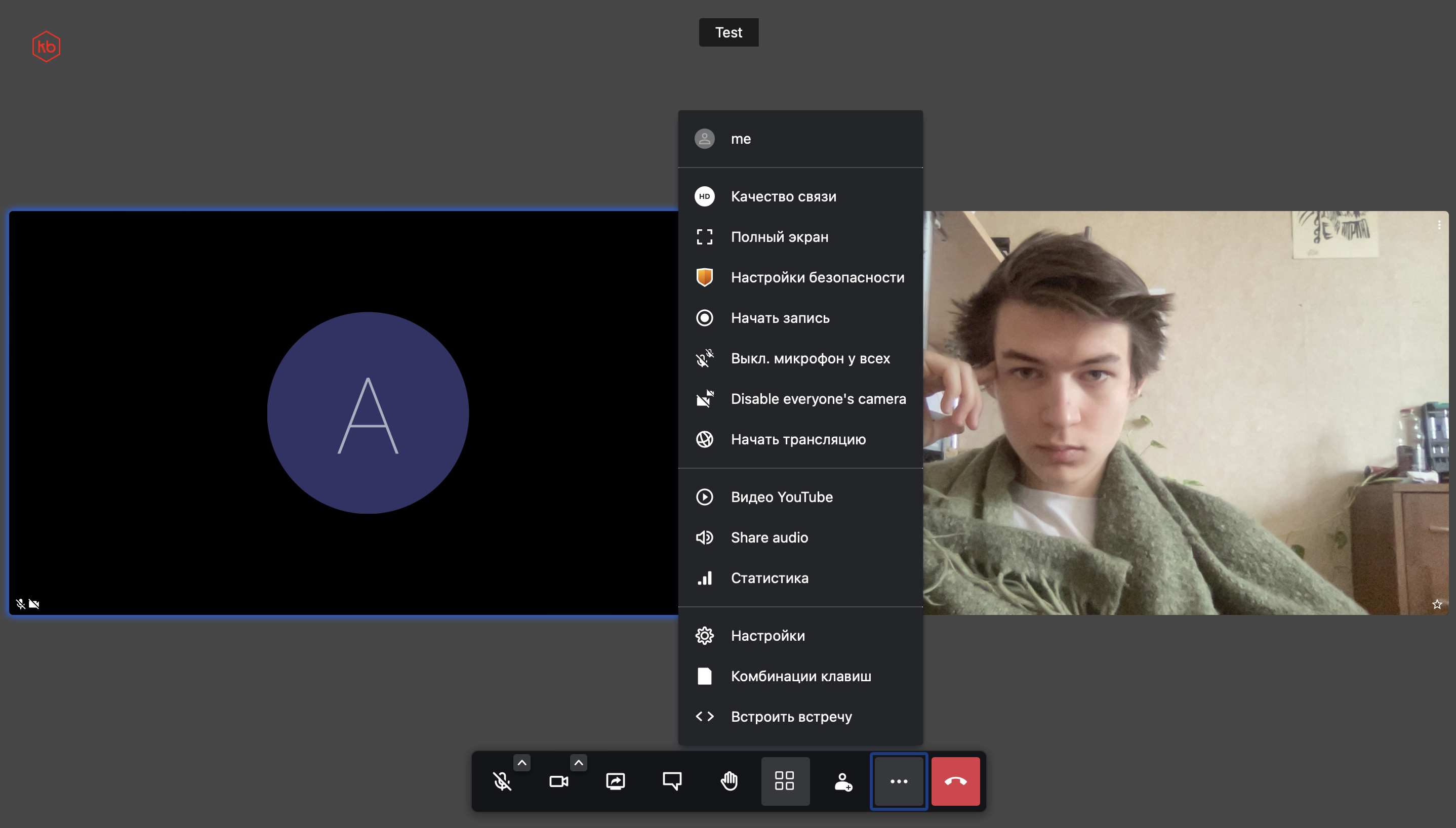Click Начать трансляцию
The image size is (1456, 828).
point(800,439)
